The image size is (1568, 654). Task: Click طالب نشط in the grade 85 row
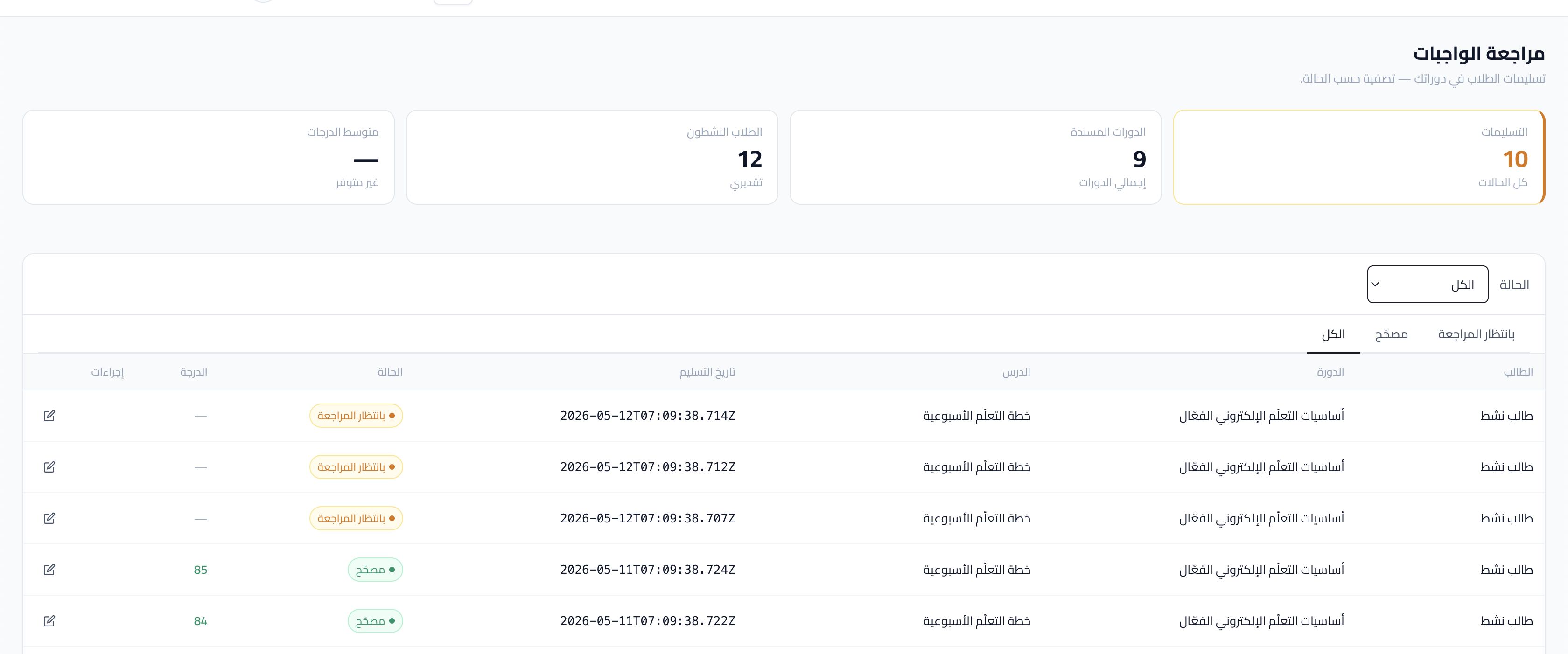click(1506, 570)
